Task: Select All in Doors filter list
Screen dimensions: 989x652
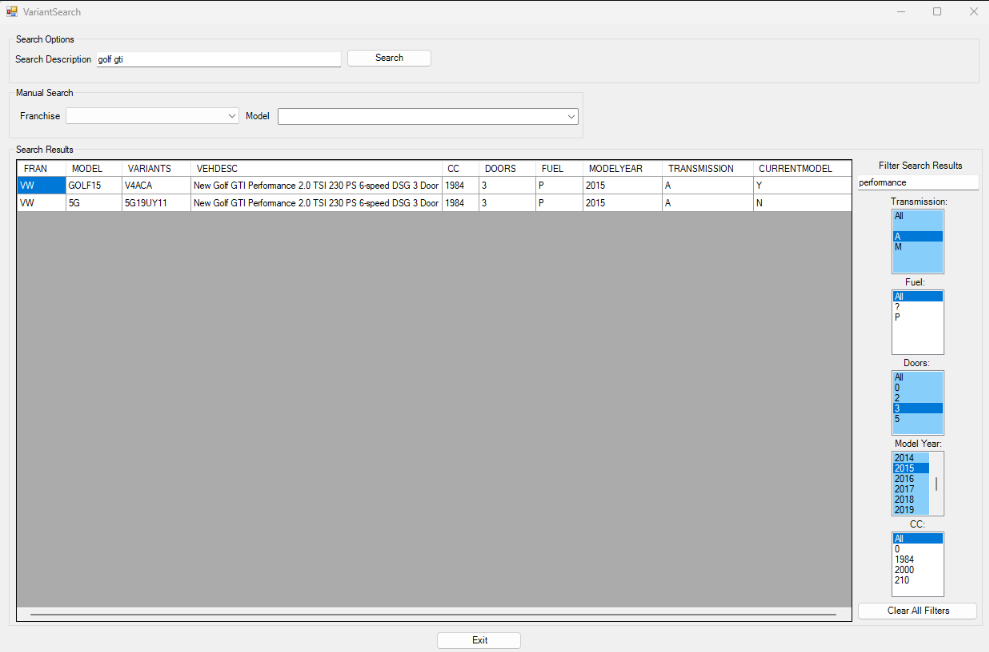Action: tap(918, 377)
